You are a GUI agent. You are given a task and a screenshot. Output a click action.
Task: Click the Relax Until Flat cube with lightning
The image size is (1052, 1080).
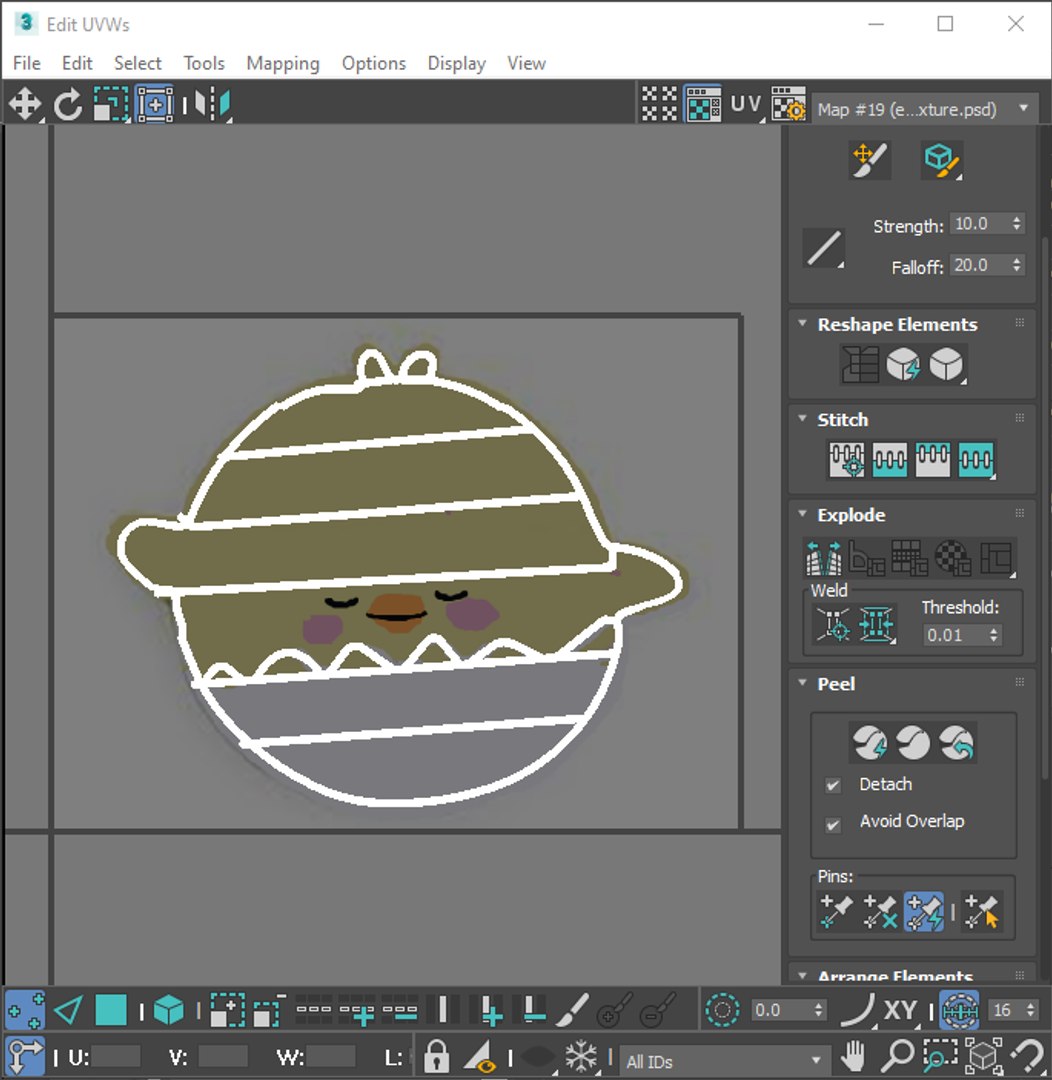click(x=903, y=364)
